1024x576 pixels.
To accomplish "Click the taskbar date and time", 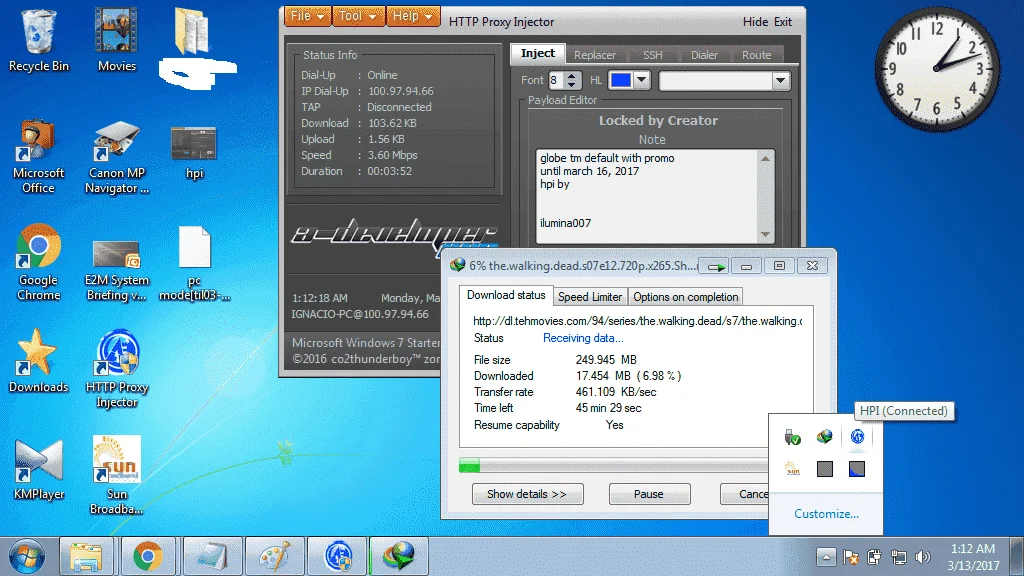I will tap(972, 557).
